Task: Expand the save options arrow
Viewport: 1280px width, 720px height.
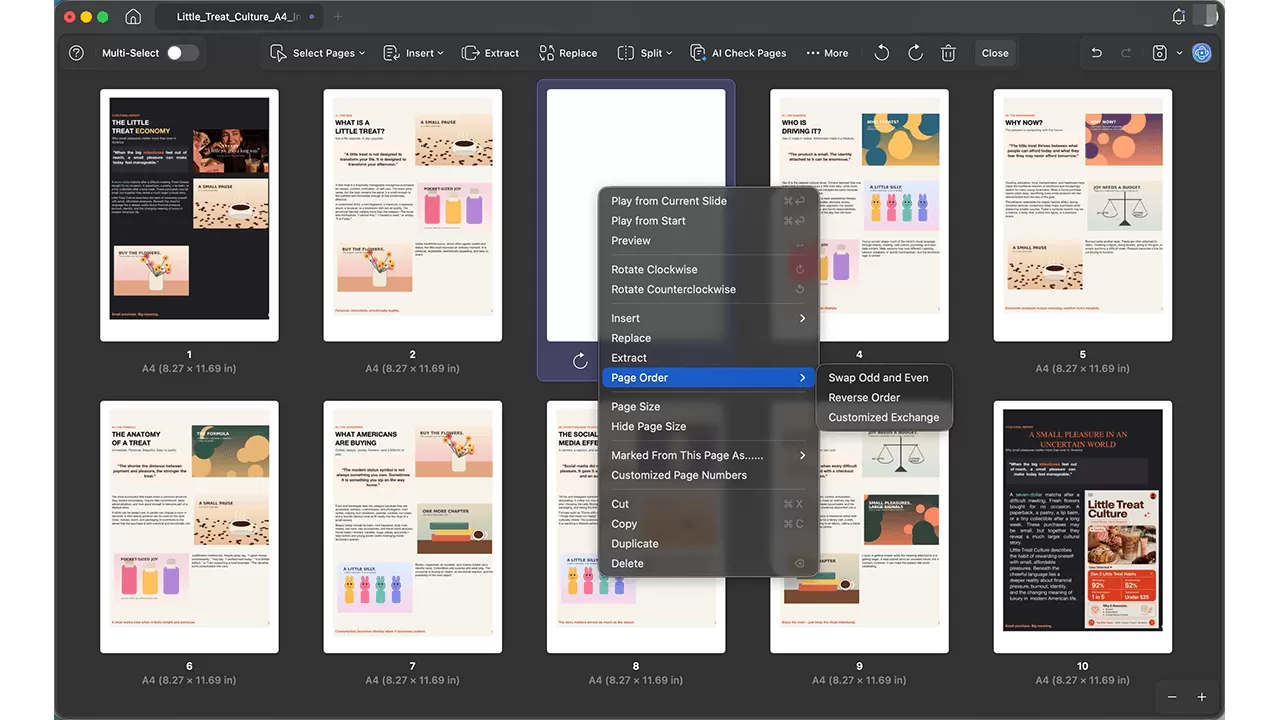Action: [1179, 53]
